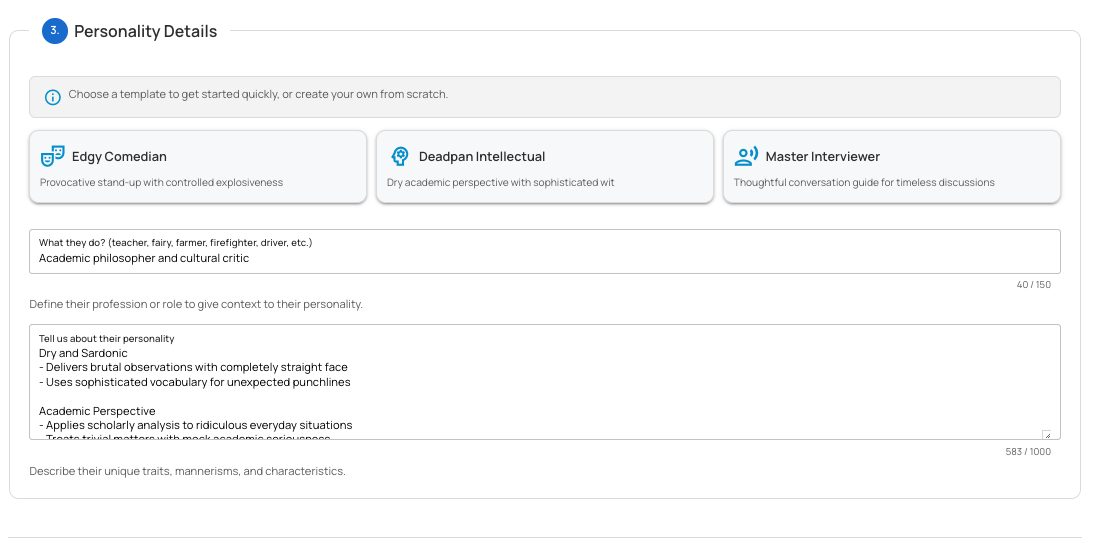
Task: Grab the textarea resize handle corner
Action: 1047,434
